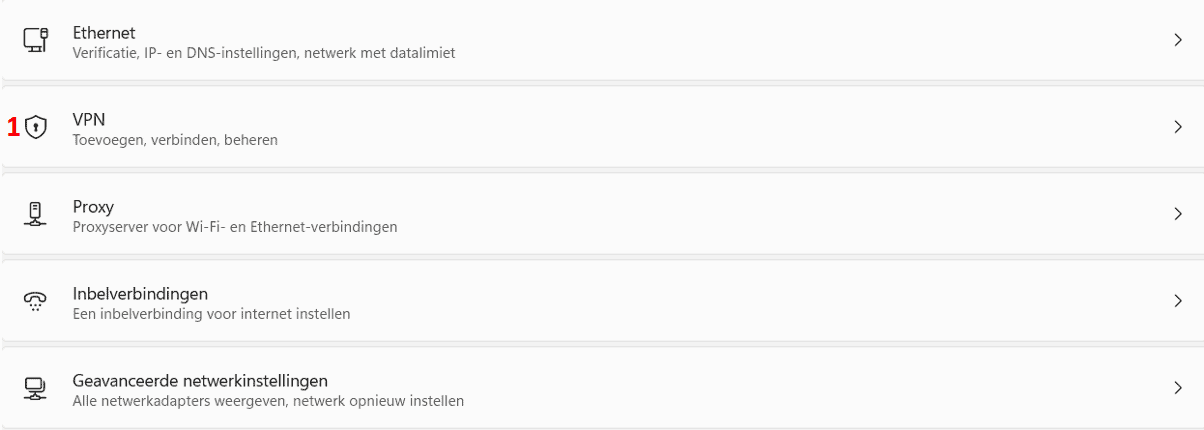Image resolution: width=1204 pixels, height=430 pixels.
Task: Click the Ethernet monitor icon
Action: (x=36, y=41)
